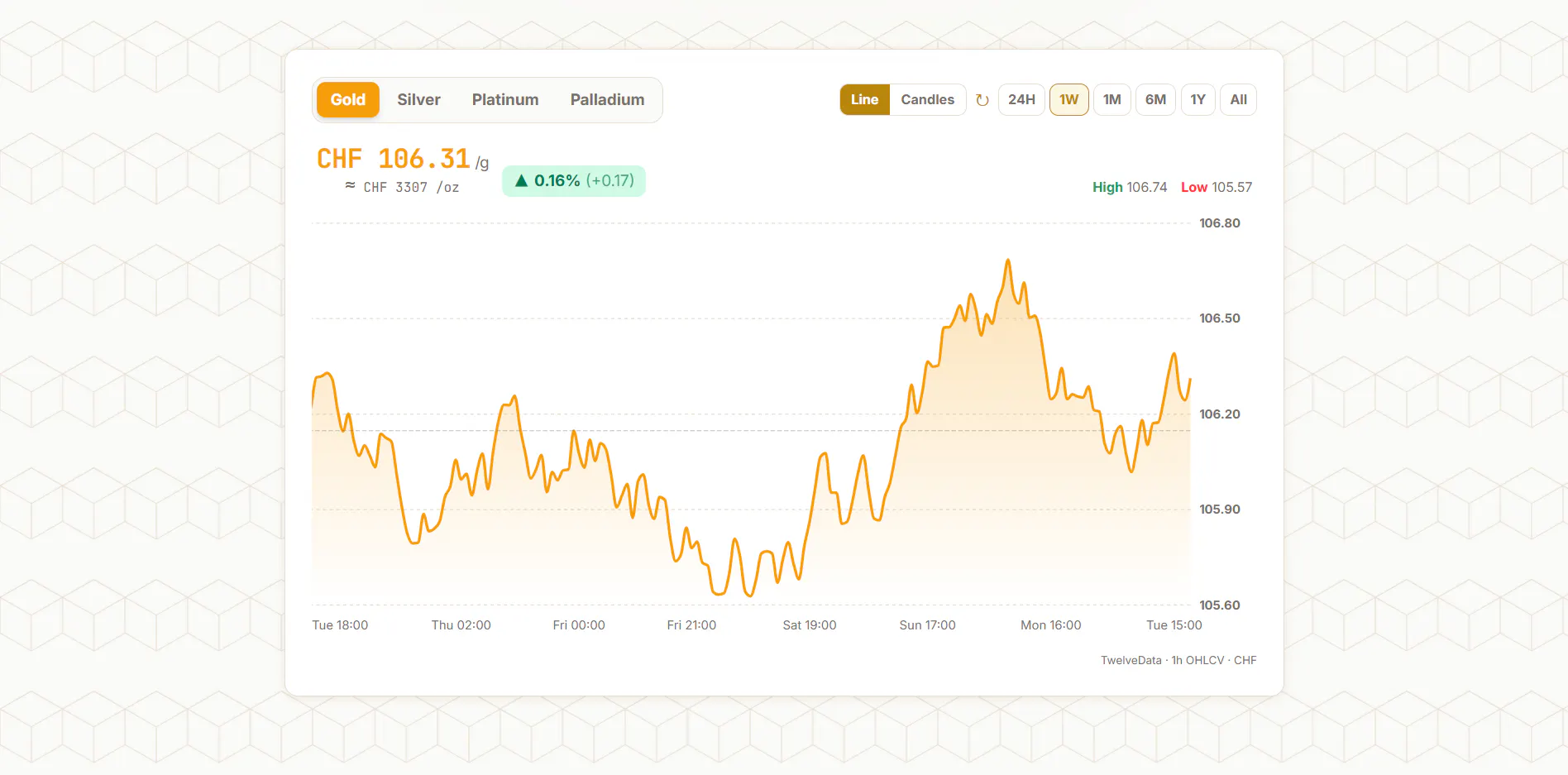Click the 106.80 y-axis label
Image resolution: width=1568 pixels, height=775 pixels.
1220,223
